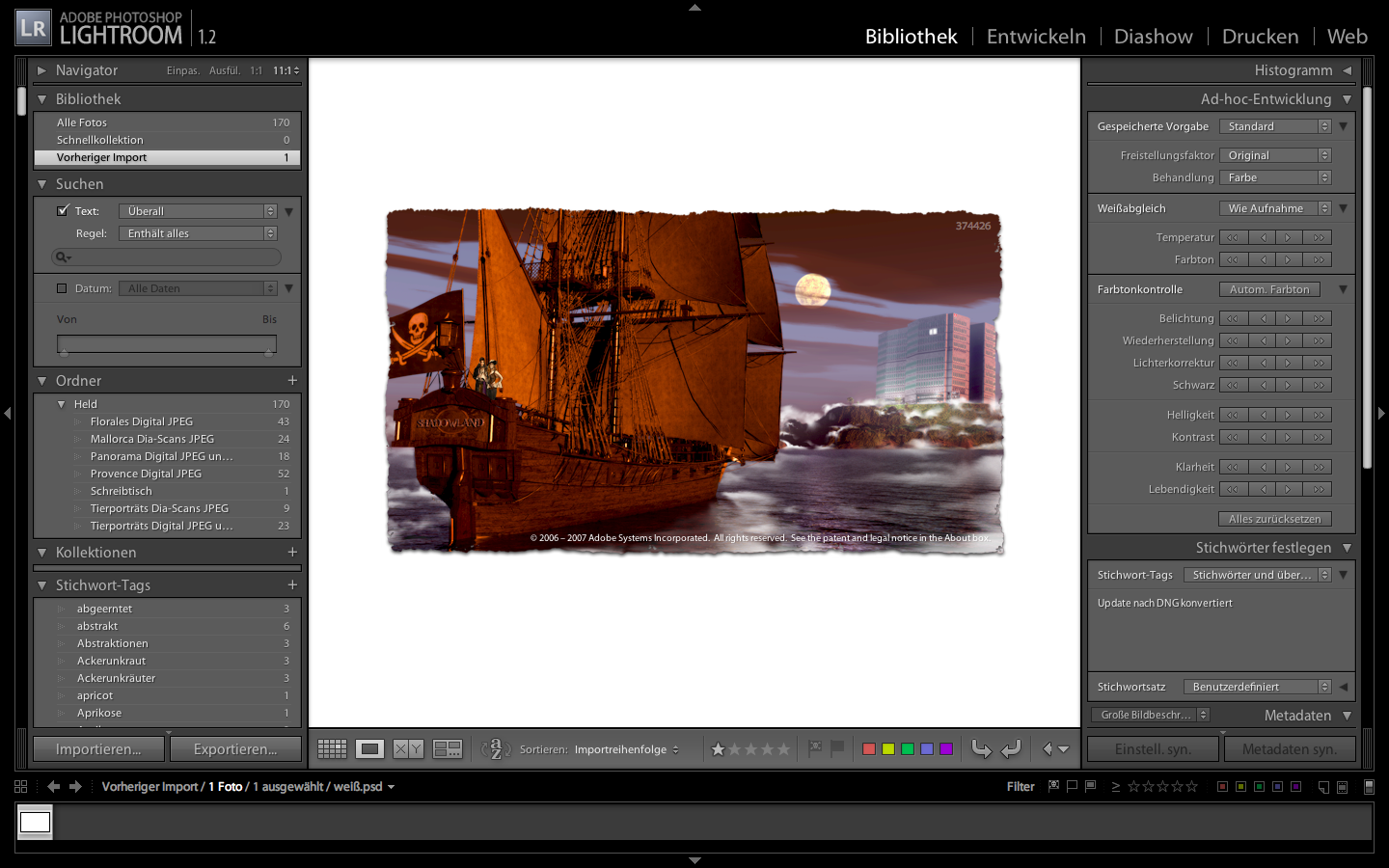Image resolution: width=1389 pixels, height=868 pixels.
Task: Hide left panel with edge arrow
Action: pyautogui.click(x=7, y=413)
